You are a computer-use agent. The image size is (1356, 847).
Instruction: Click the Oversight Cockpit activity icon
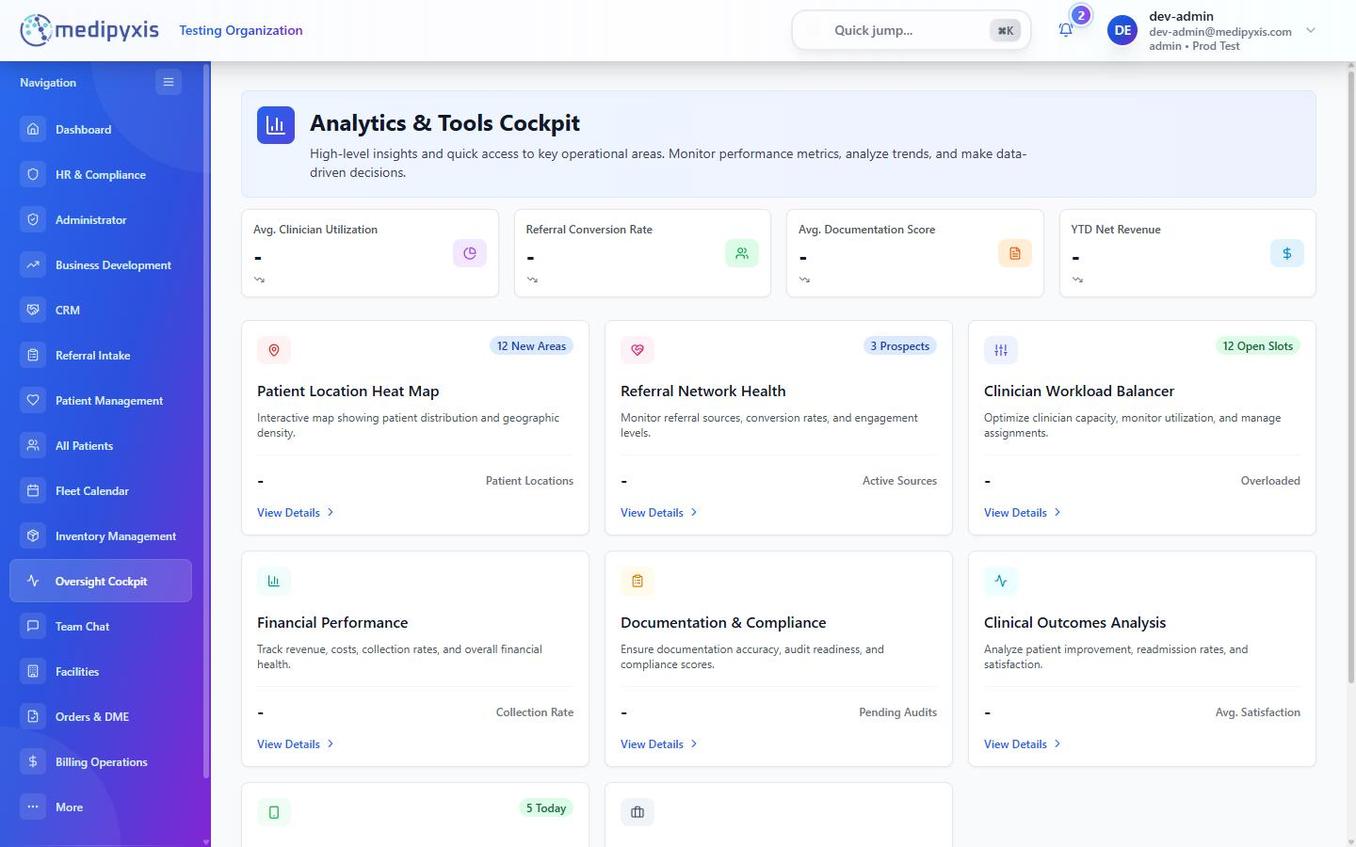point(33,581)
